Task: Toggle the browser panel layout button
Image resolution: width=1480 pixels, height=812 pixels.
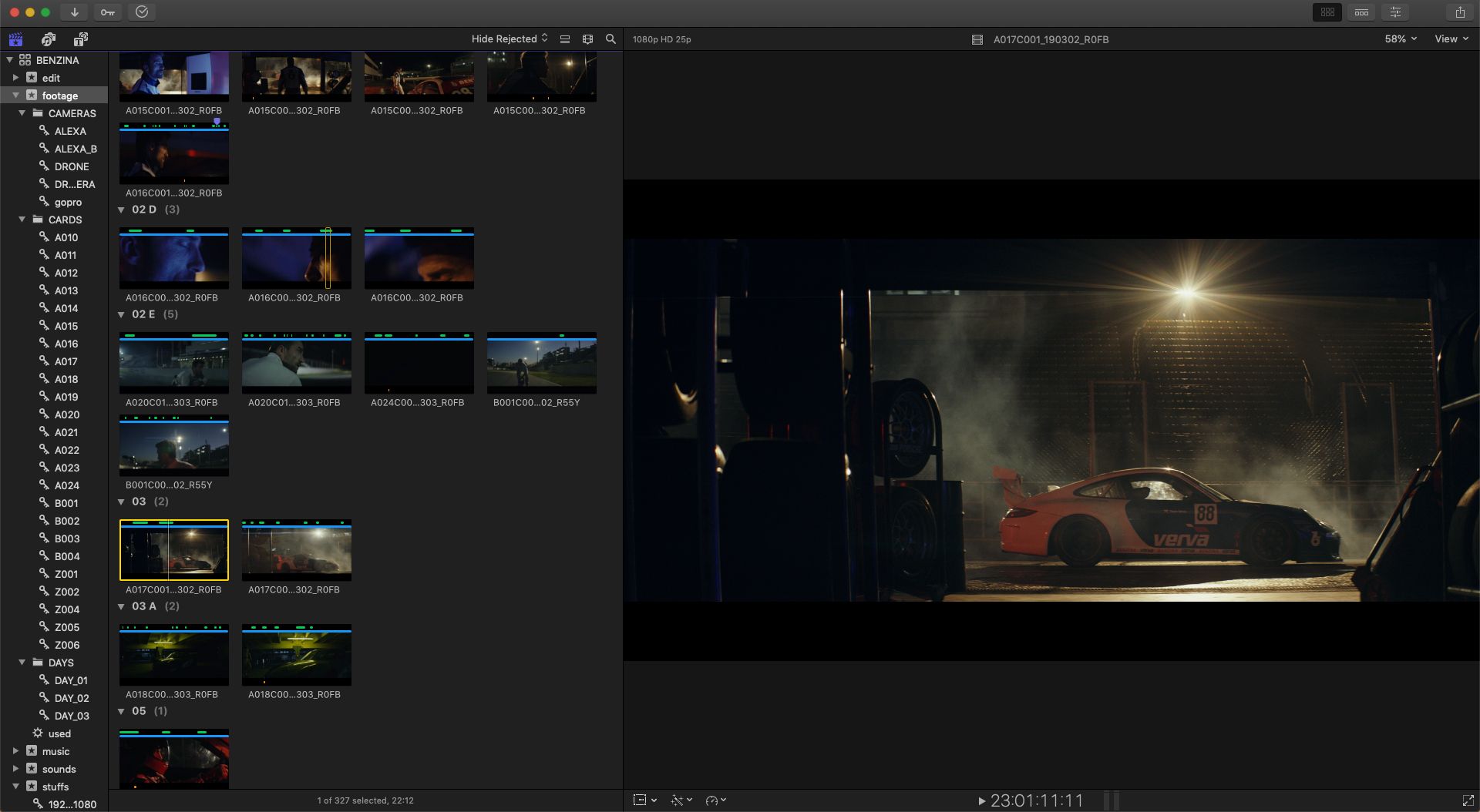Action: click(x=1327, y=12)
